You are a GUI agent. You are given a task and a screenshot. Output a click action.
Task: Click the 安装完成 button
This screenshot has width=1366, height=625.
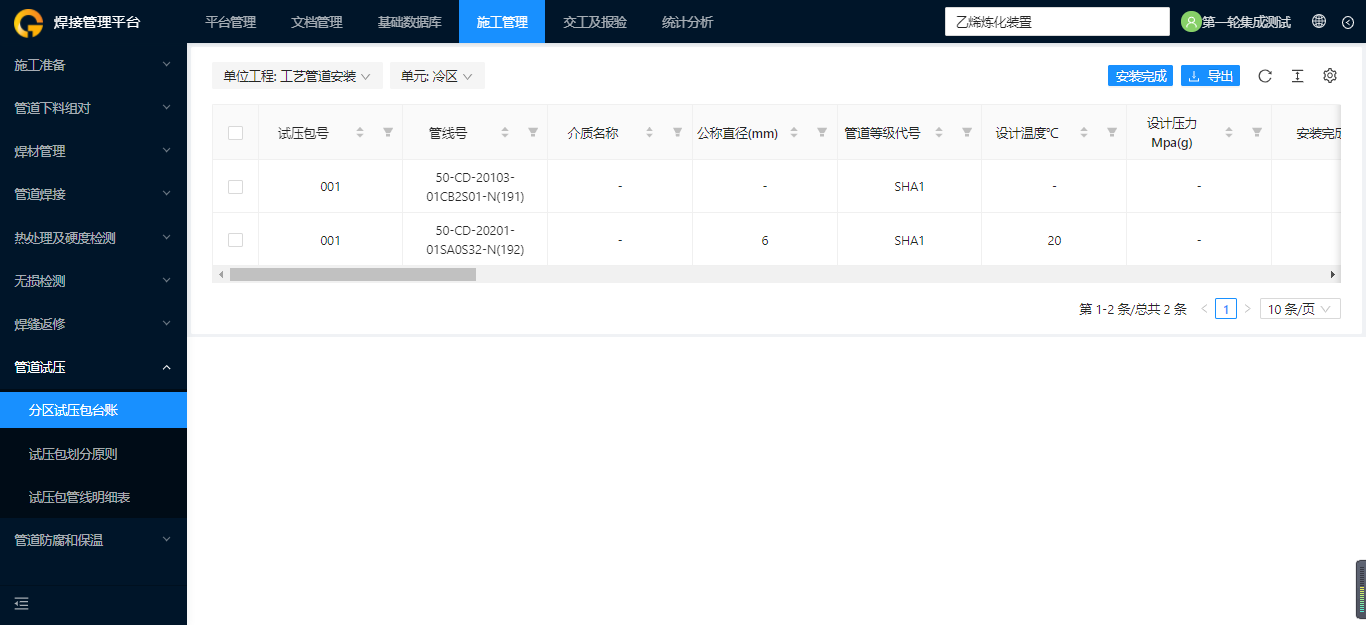point(1140,76)
